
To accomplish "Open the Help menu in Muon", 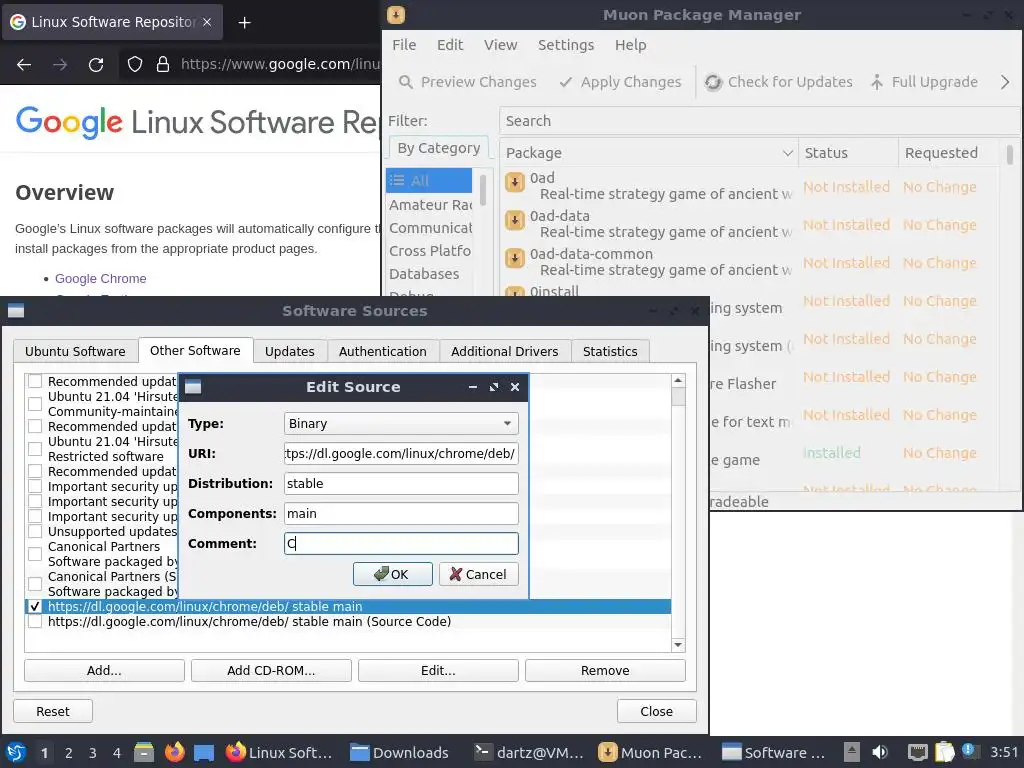I will click(630, 45).
